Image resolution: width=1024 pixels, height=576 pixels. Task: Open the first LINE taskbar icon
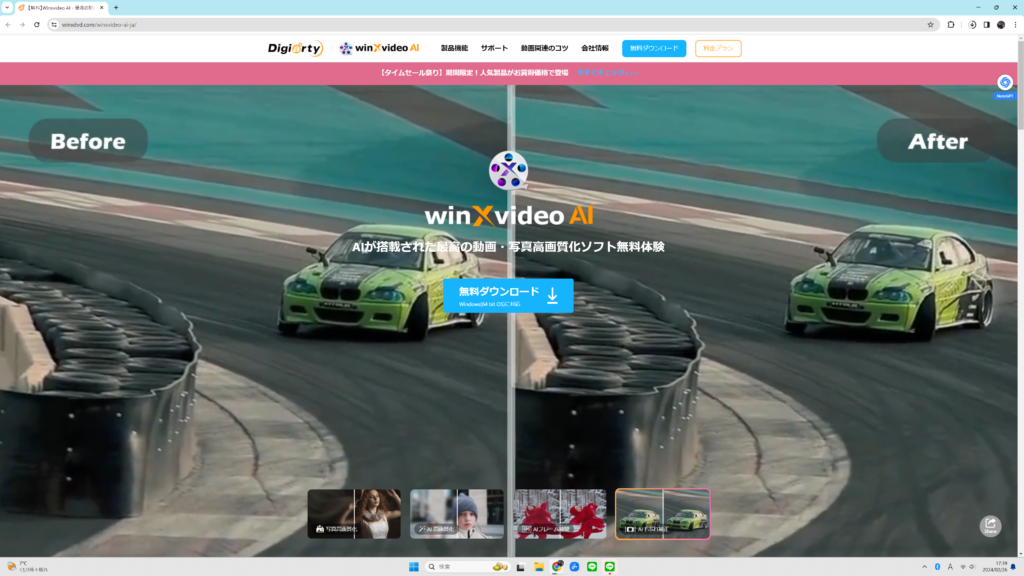point(592,567)
